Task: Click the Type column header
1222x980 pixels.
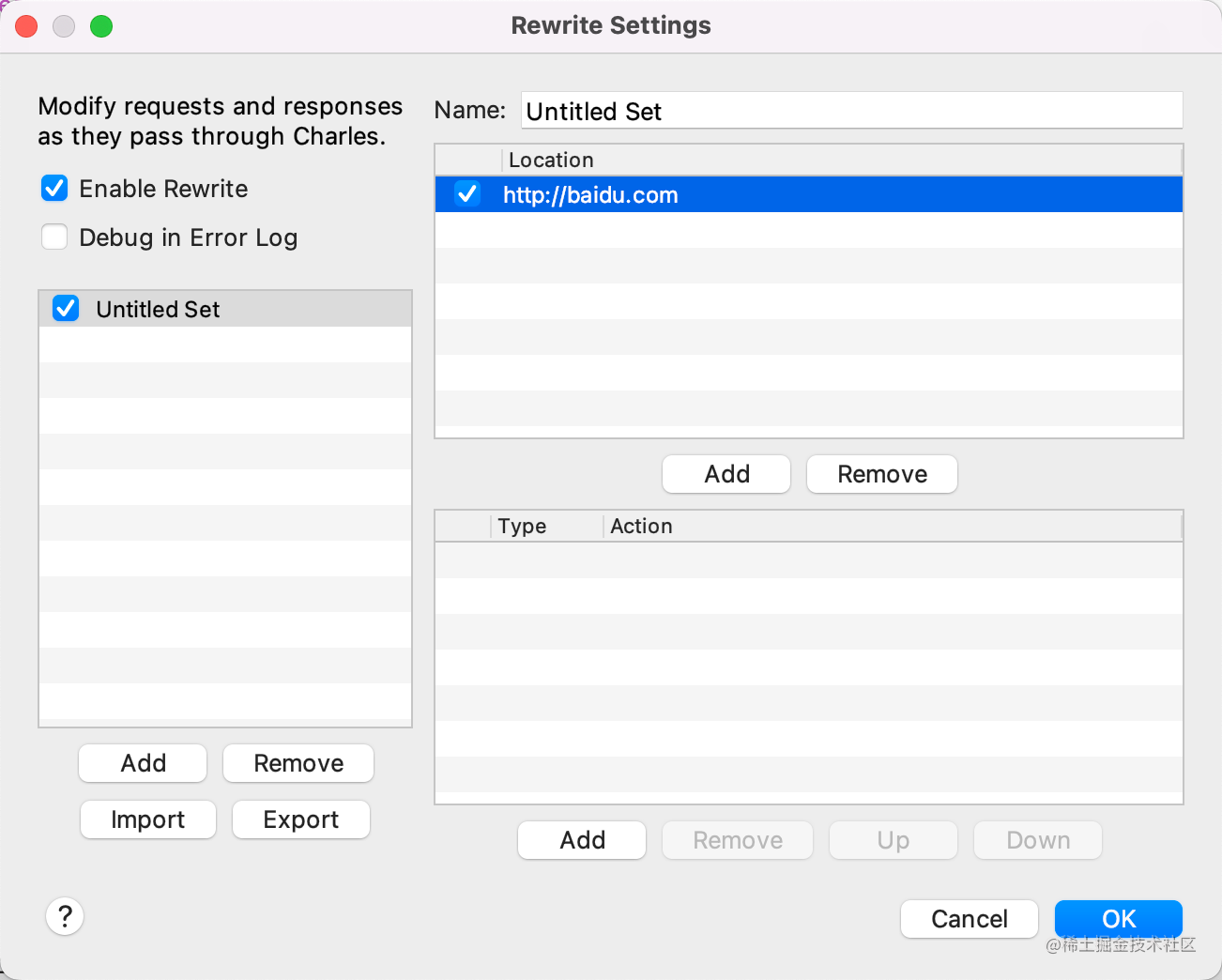Action: pos(523,527)
